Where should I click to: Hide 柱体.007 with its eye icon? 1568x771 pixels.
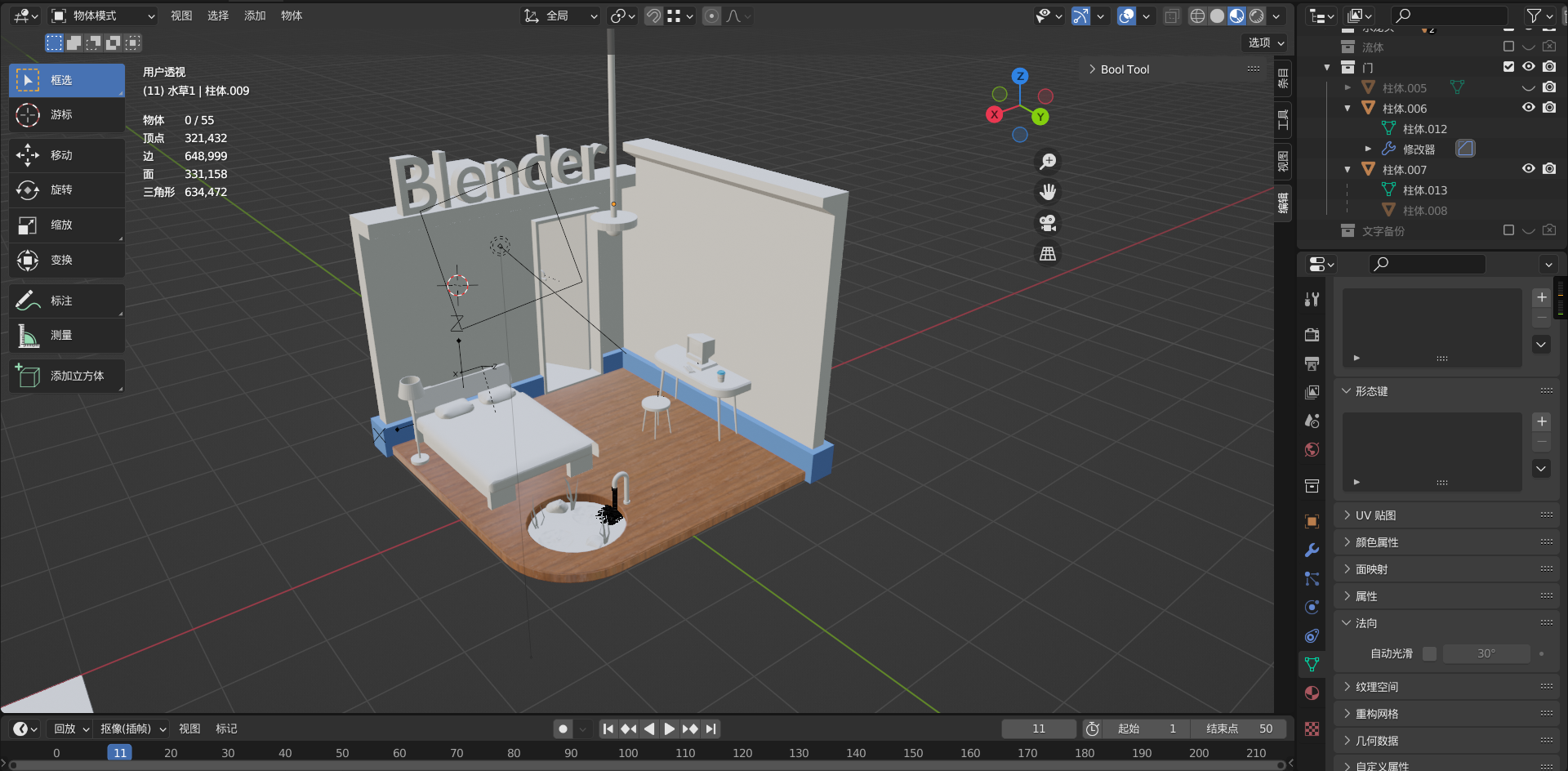(1529, 169)
